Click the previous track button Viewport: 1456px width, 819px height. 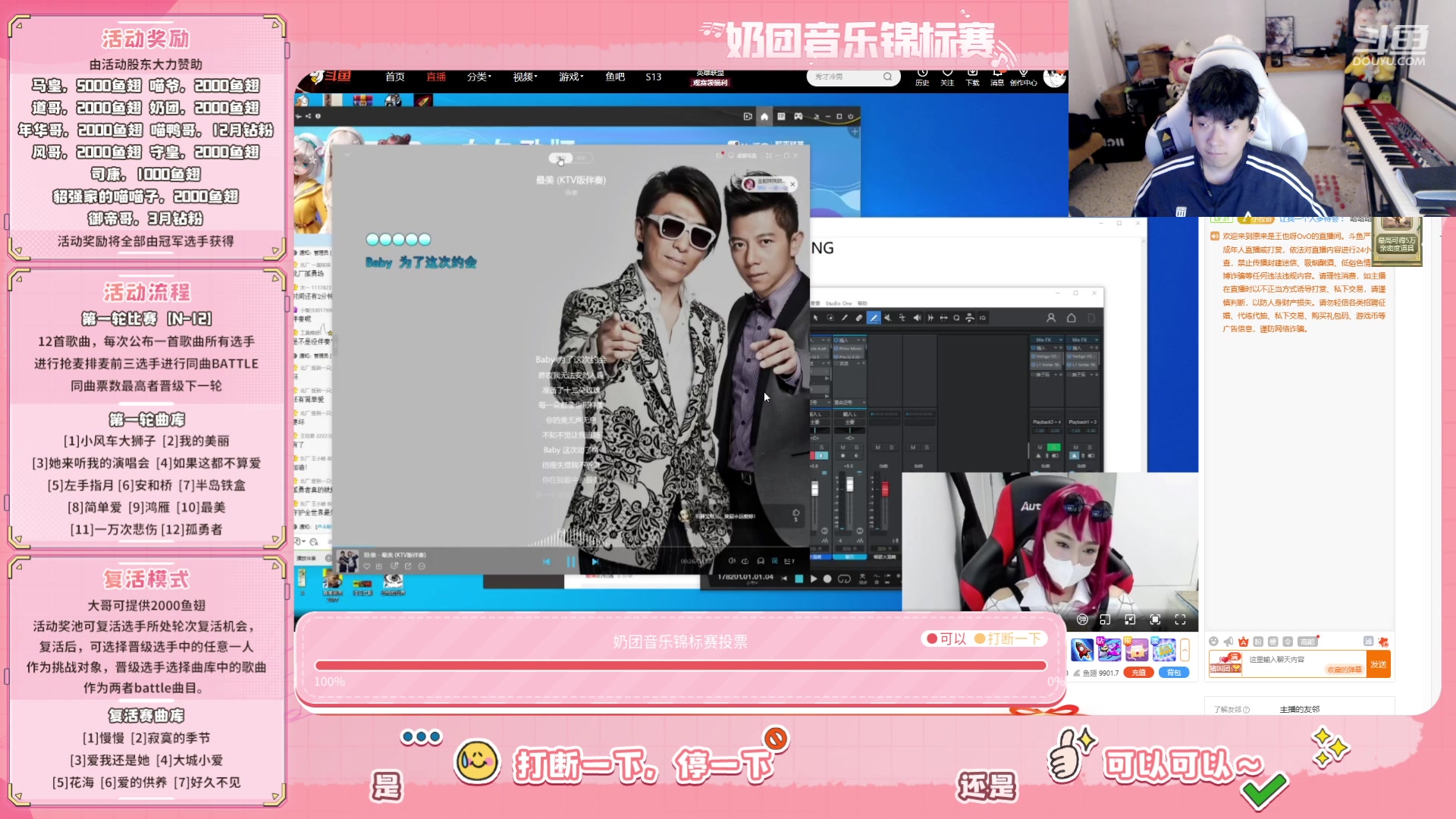(x=546, y=562)
